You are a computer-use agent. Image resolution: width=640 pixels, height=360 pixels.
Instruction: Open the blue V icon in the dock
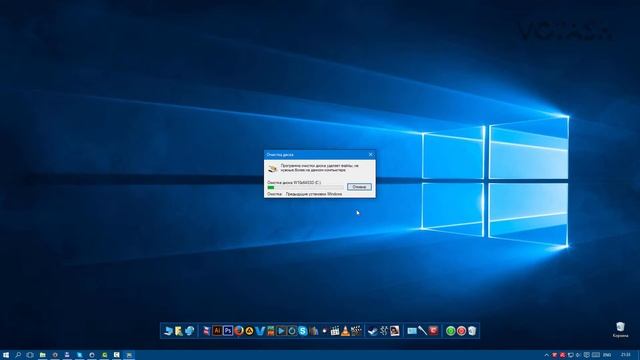click(260, 331)
